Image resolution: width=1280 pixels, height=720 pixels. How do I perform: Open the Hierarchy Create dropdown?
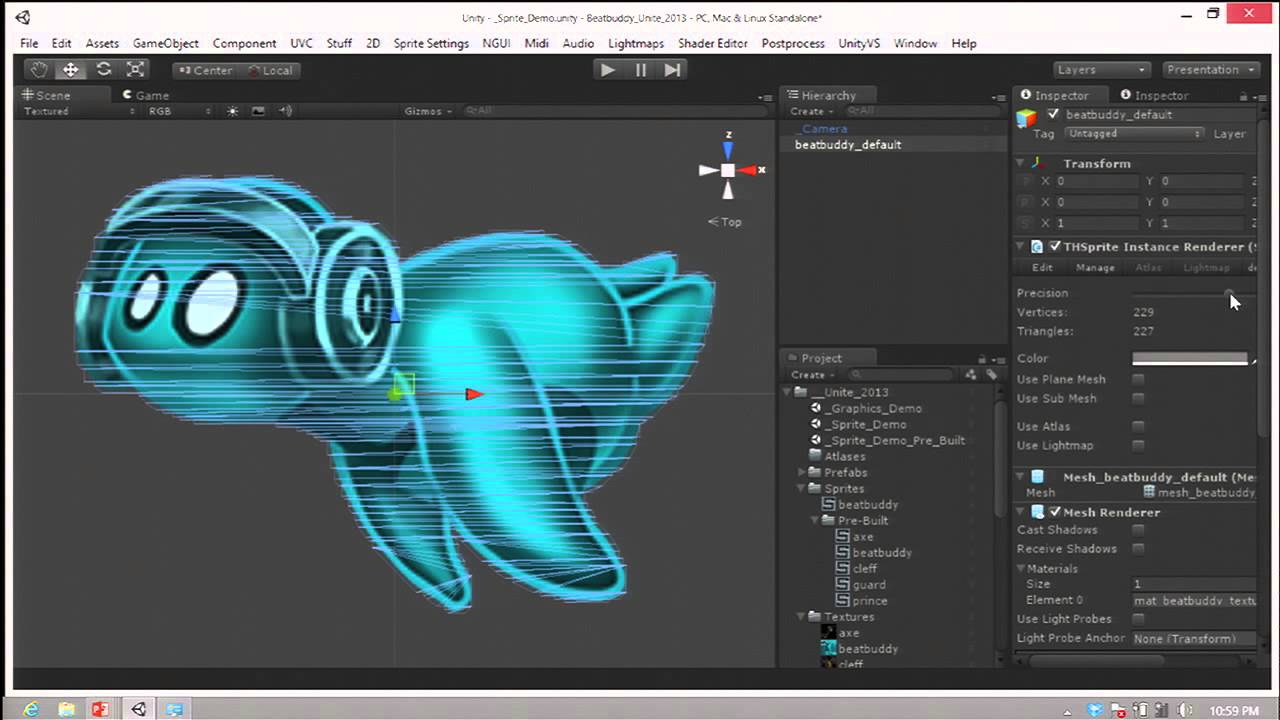tap(810, 111)
